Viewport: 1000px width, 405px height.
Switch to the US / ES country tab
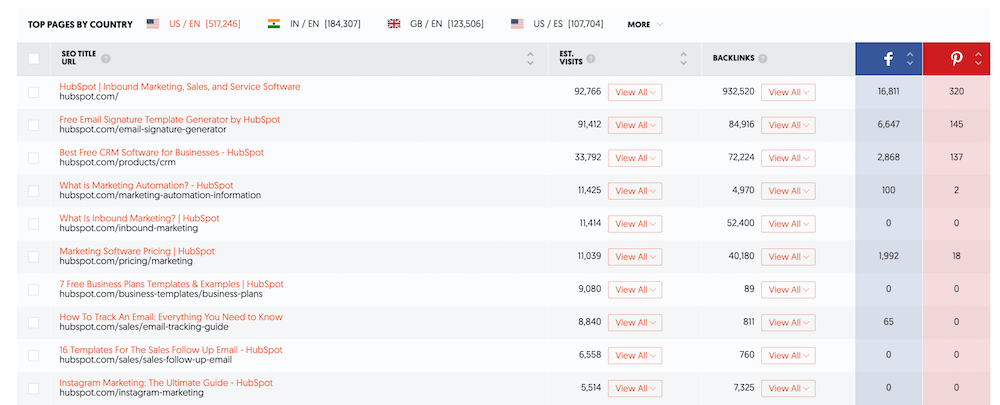[568, 23]
